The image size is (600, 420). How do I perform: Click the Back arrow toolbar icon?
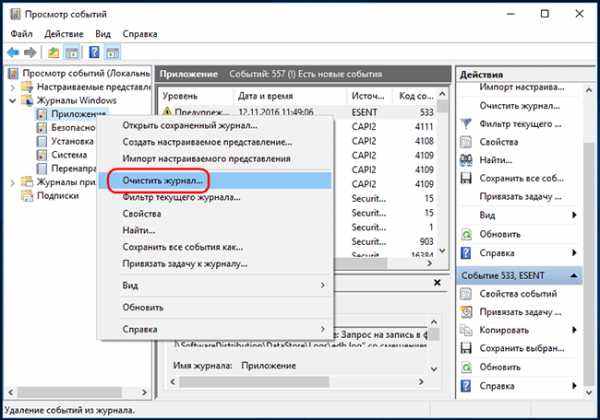(12, 52)
